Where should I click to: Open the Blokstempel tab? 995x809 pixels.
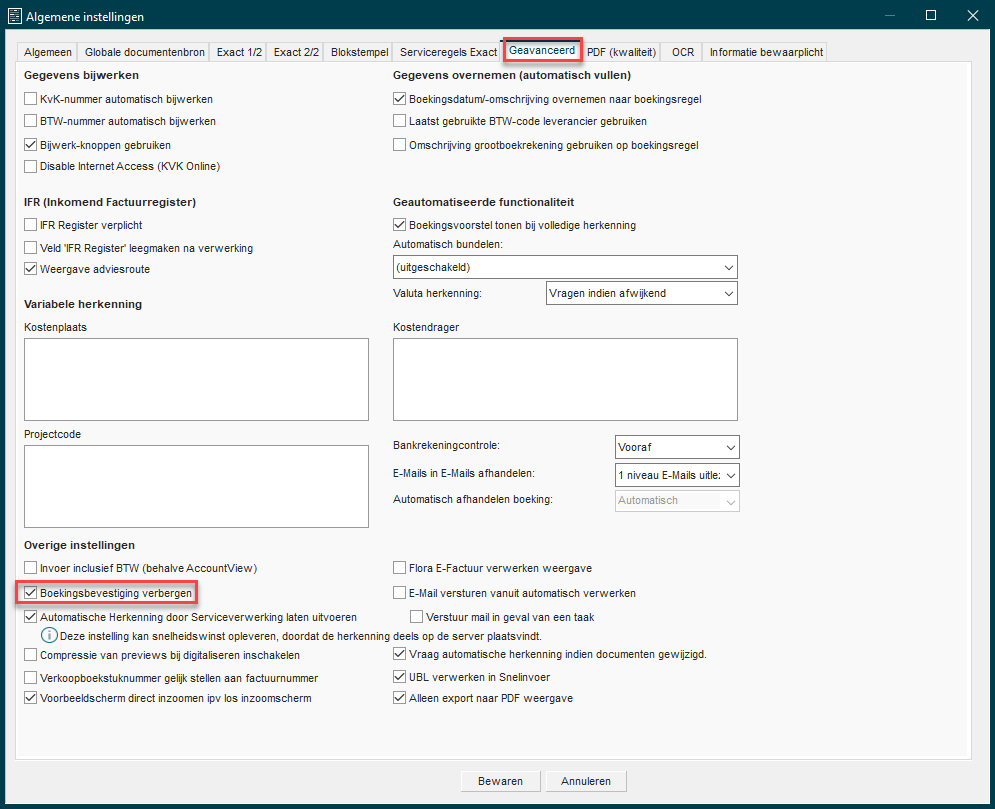(359, 52)
